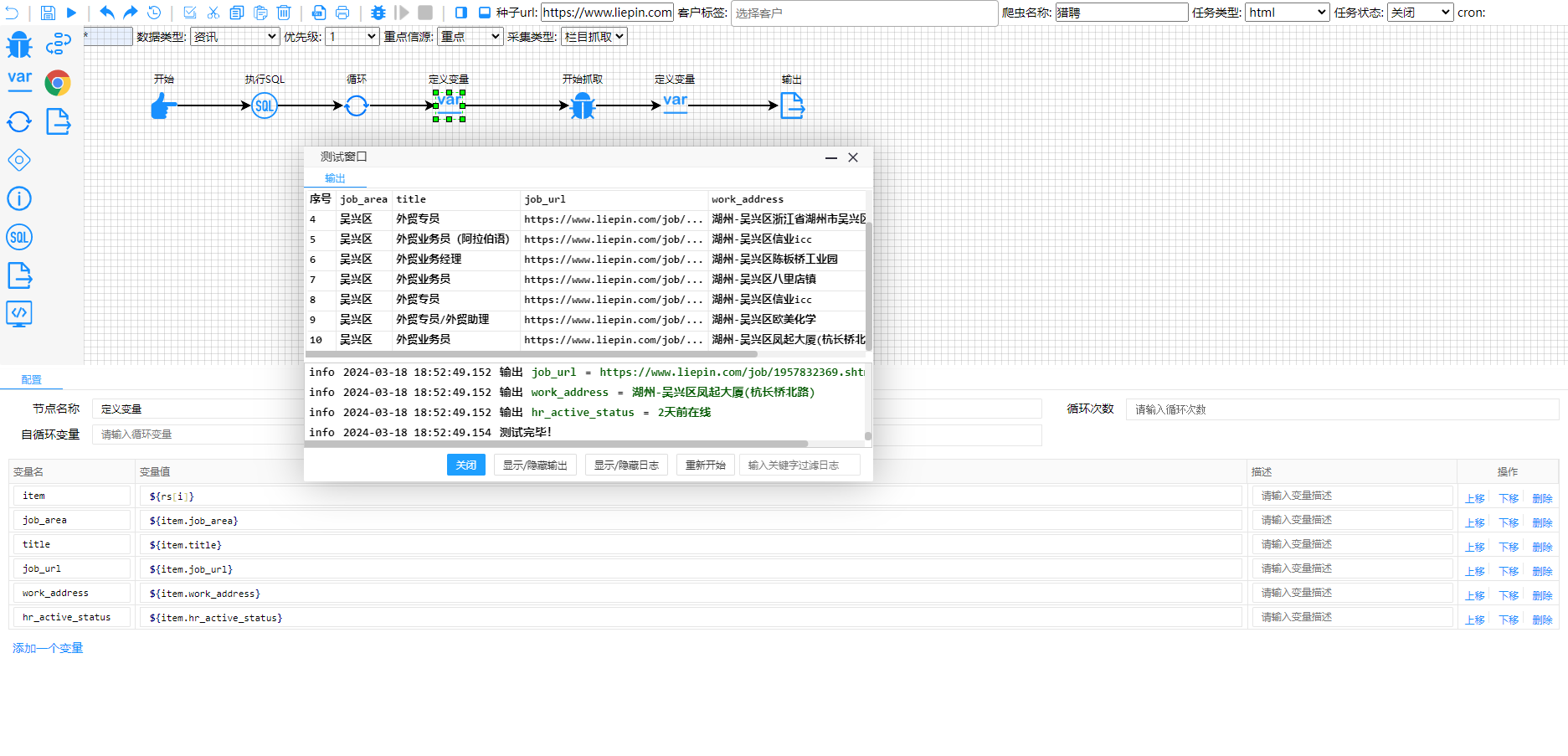Viewport: 1568px width, 756px height.
Task: Click 上移 for the title variable row
Action: tap(1475, 547)
